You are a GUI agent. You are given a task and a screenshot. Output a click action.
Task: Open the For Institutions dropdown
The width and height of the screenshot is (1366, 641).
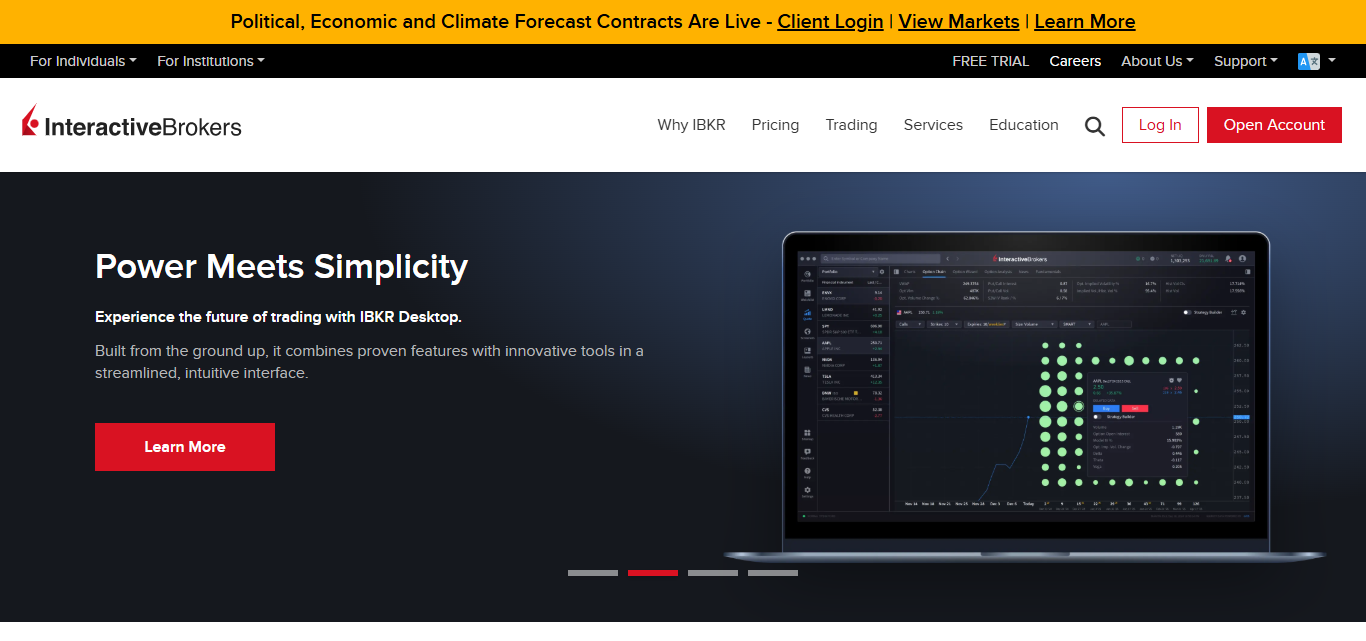tap(211, 61)
